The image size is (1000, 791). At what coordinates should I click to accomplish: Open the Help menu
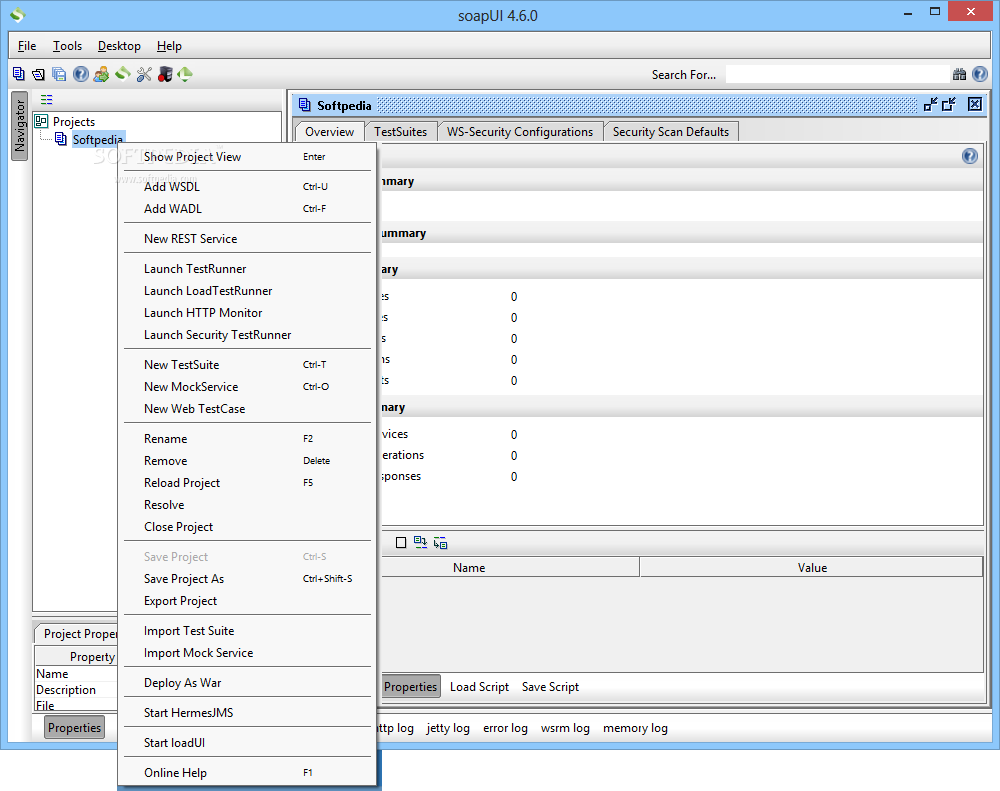(x=169, y=46)
